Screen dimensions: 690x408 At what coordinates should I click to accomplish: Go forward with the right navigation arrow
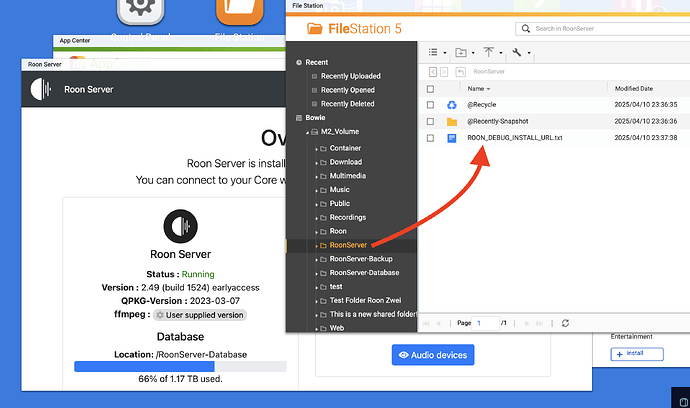[444, 72]
